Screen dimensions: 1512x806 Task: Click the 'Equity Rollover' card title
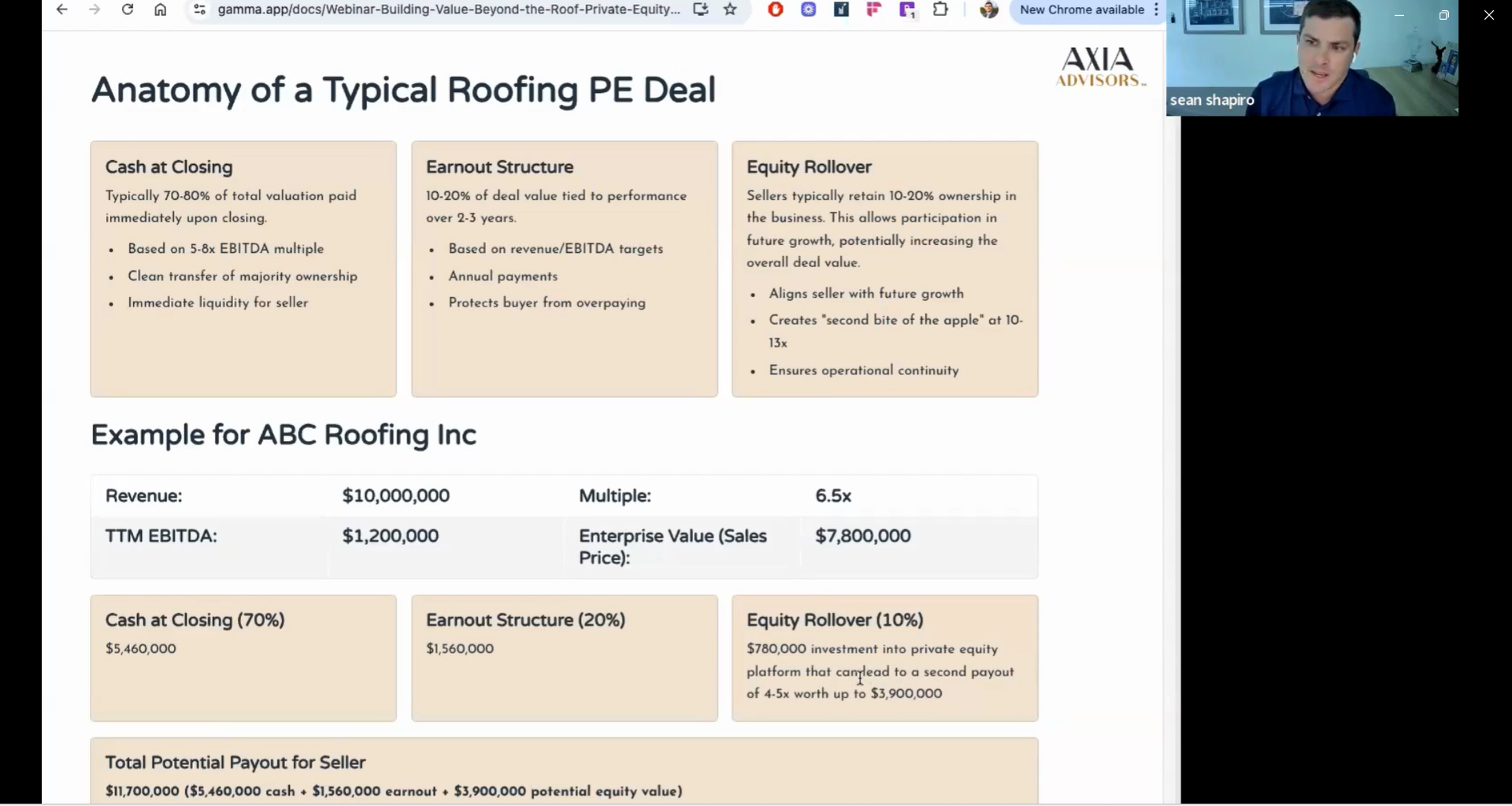click(x=810, y=167)
